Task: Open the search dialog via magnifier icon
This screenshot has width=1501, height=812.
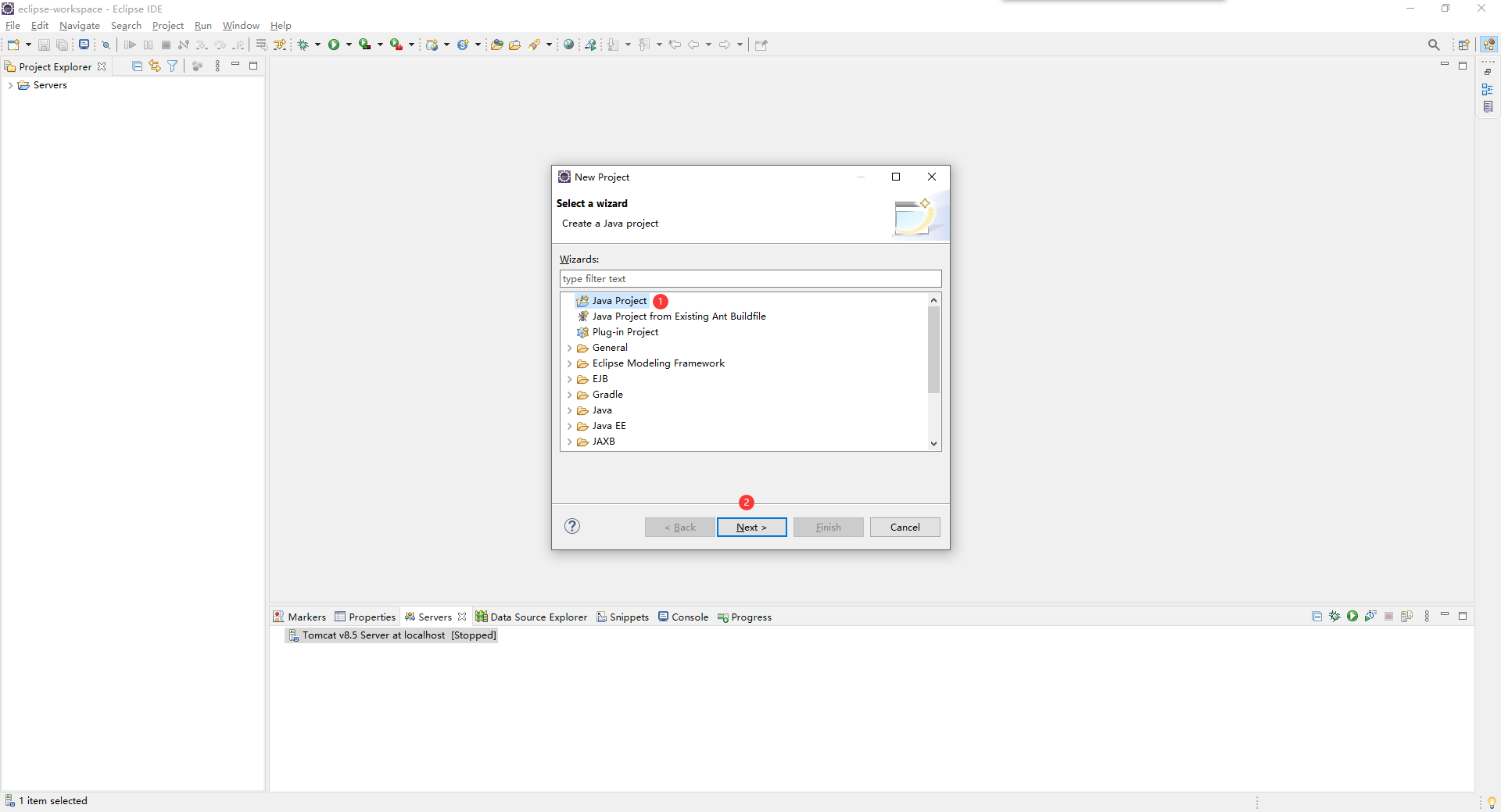Action: point(1434,45)
